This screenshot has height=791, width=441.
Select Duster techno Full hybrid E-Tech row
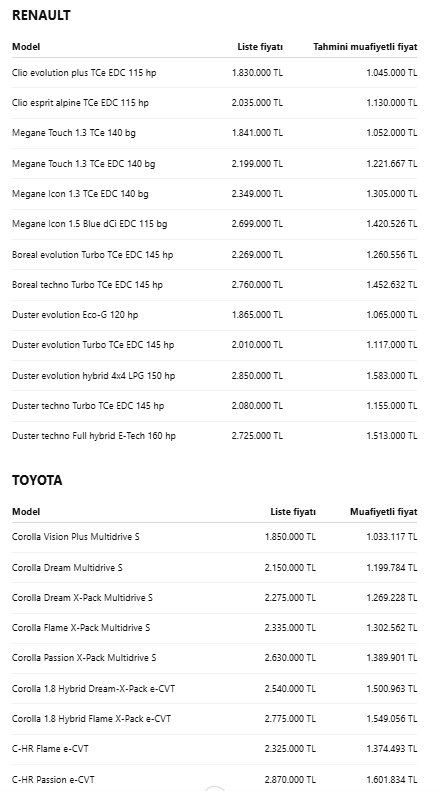(214, 436)
